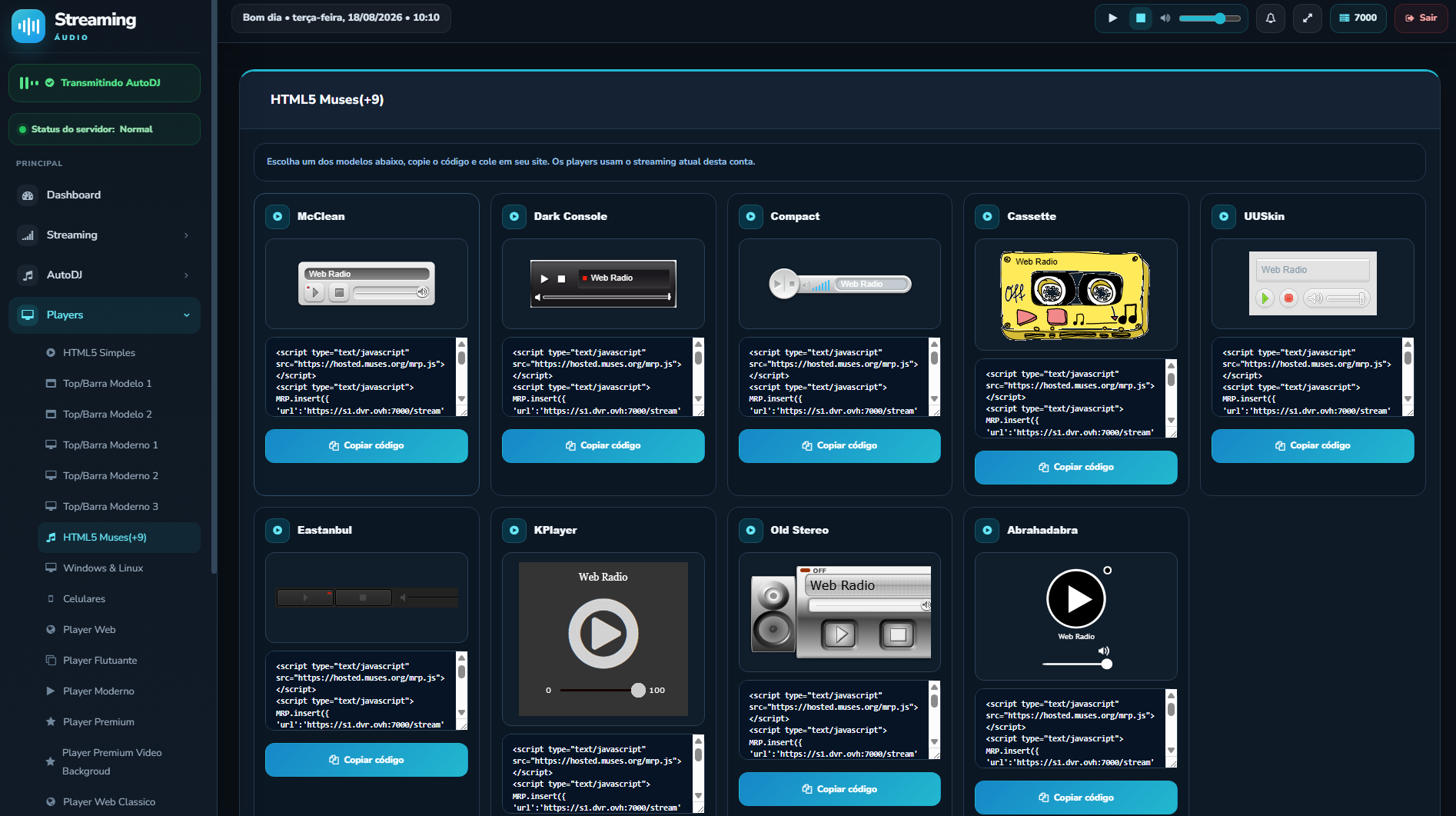The image size is (1456, 816).
Task: Open Player Web Classico sidebar item
Action: (x=119, y=802)
